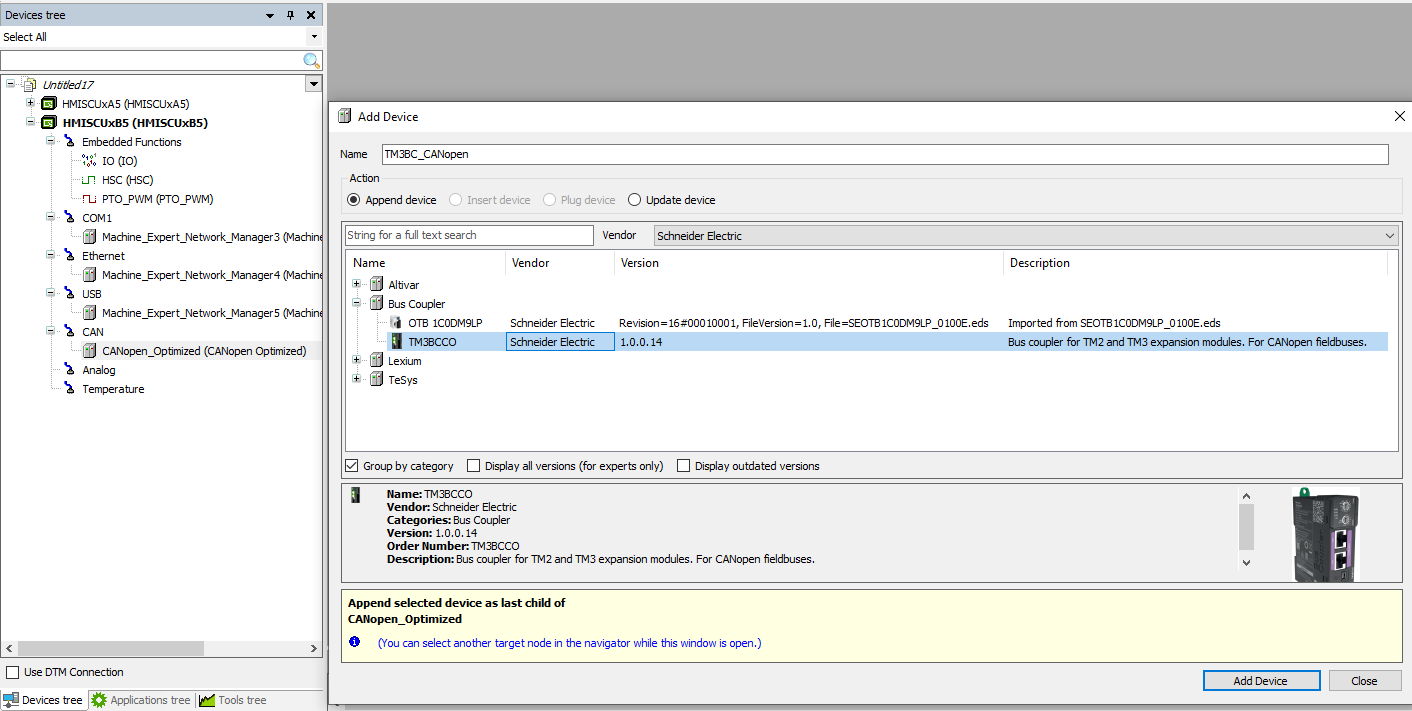Click the Machine_Expert_Network_Manager4 device icon
The image size is (1412, 711).
tap(89, 275)
